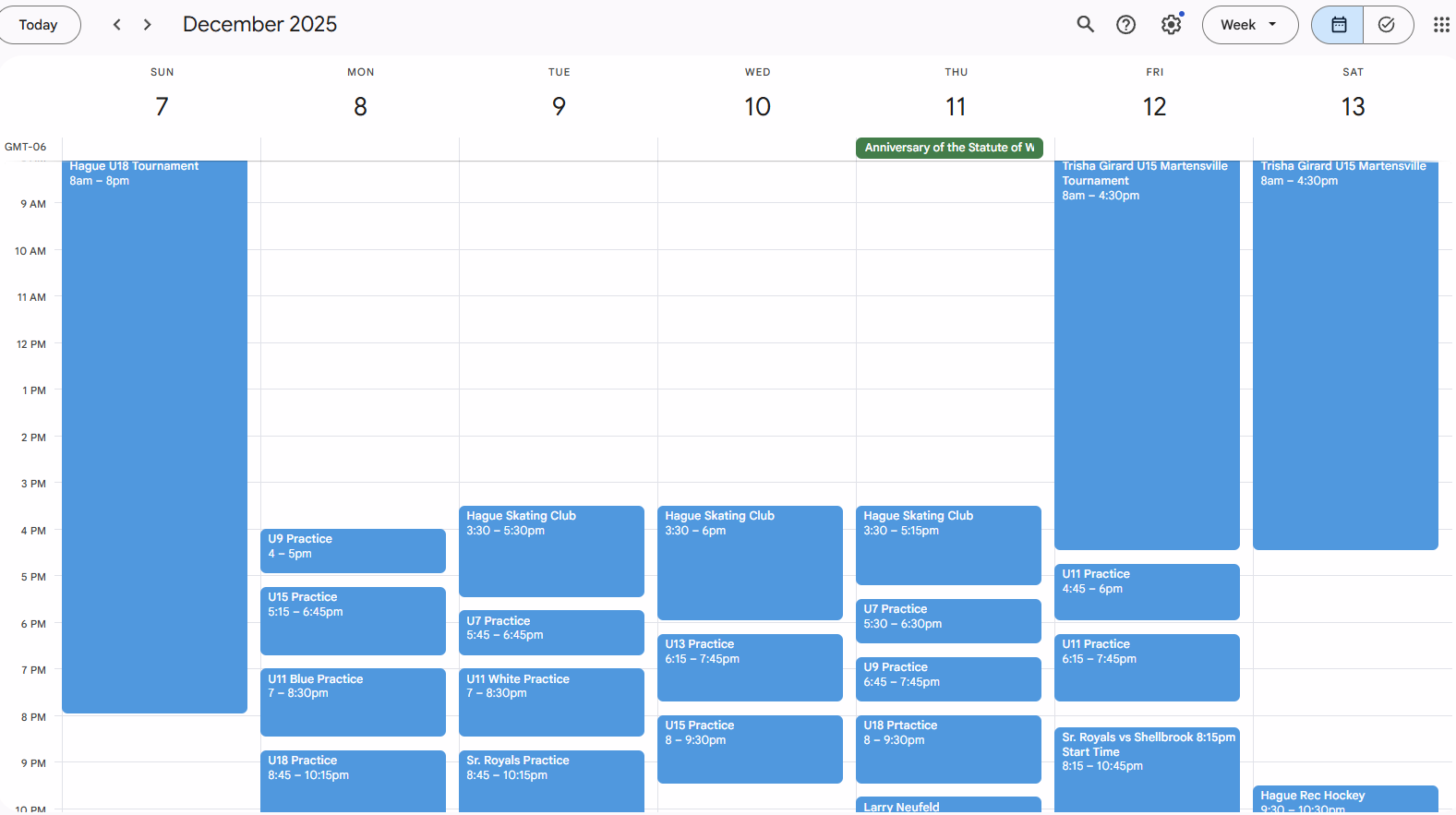Expand the Week view dropdown

[1249, 25]
